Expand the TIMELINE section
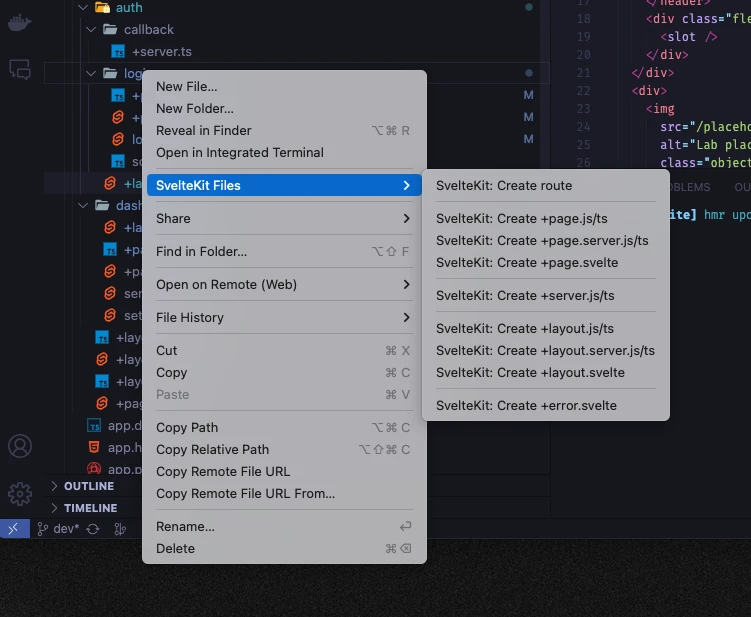 pos(90,508)
